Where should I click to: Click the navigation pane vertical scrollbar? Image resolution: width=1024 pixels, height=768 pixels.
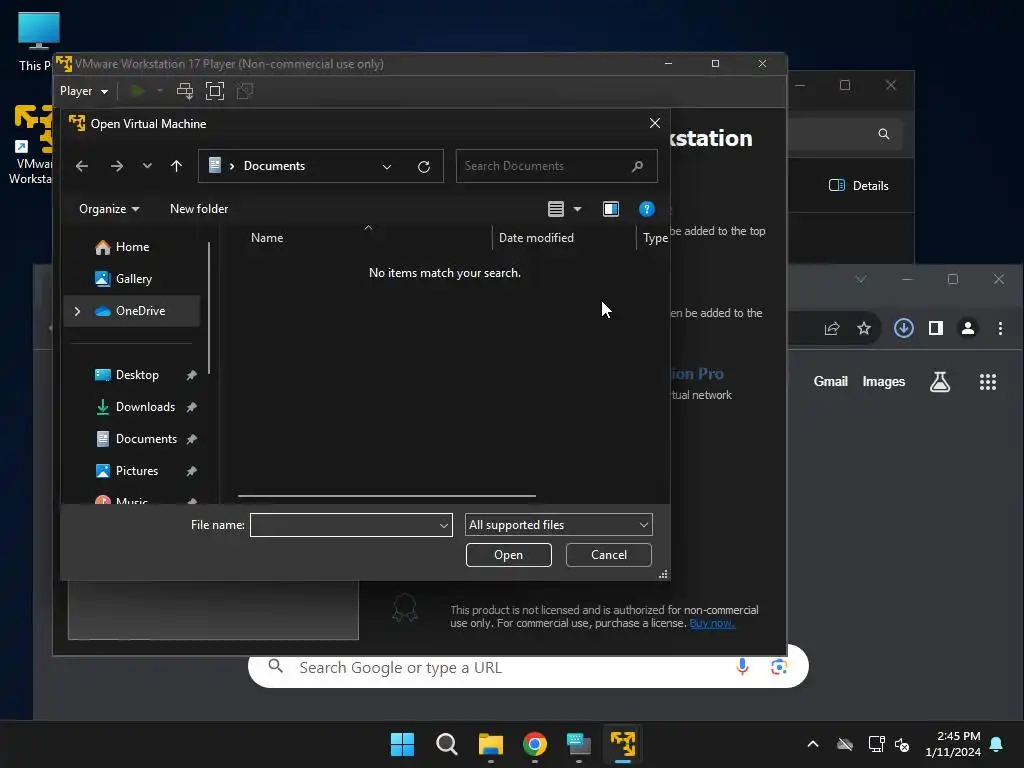(x=209, y=308)
